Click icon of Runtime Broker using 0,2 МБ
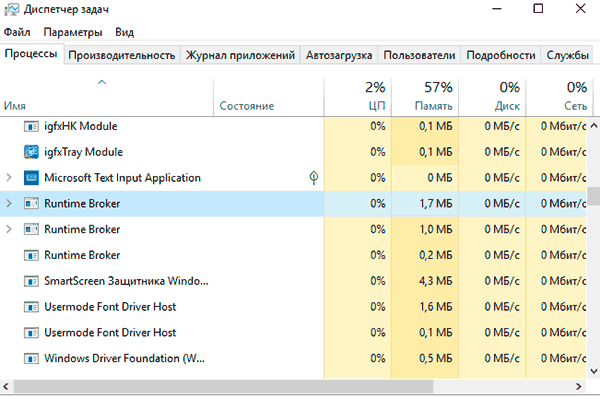The image size is (600, 399). tap(31, 255)
